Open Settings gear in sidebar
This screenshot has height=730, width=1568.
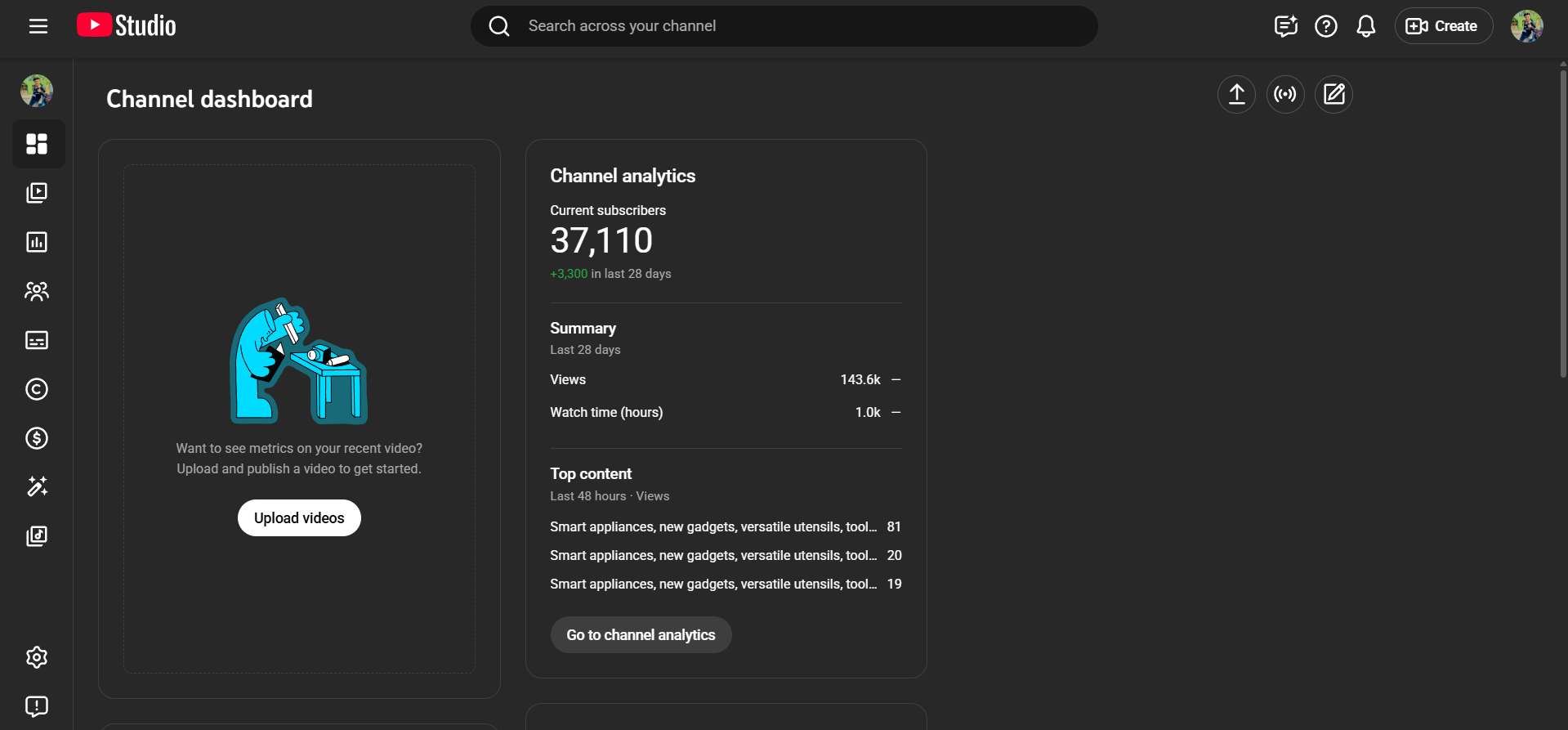click(x=37, y=657)
